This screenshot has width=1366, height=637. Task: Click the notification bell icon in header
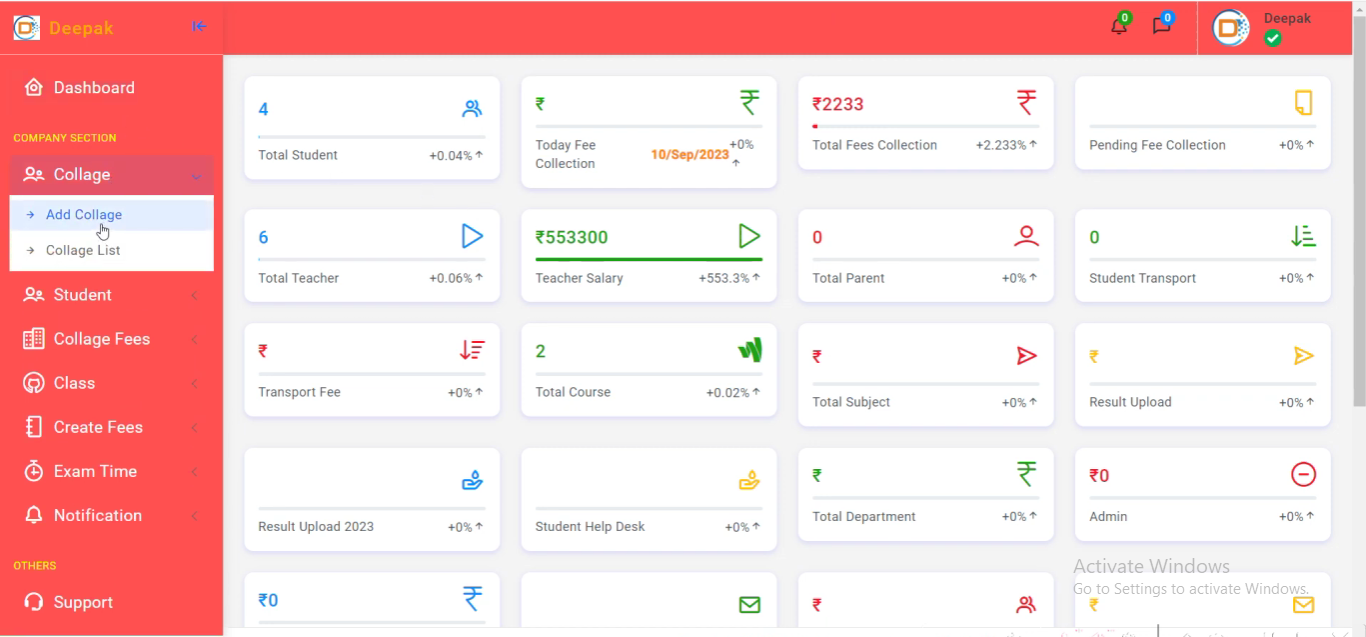[1119, 27]
